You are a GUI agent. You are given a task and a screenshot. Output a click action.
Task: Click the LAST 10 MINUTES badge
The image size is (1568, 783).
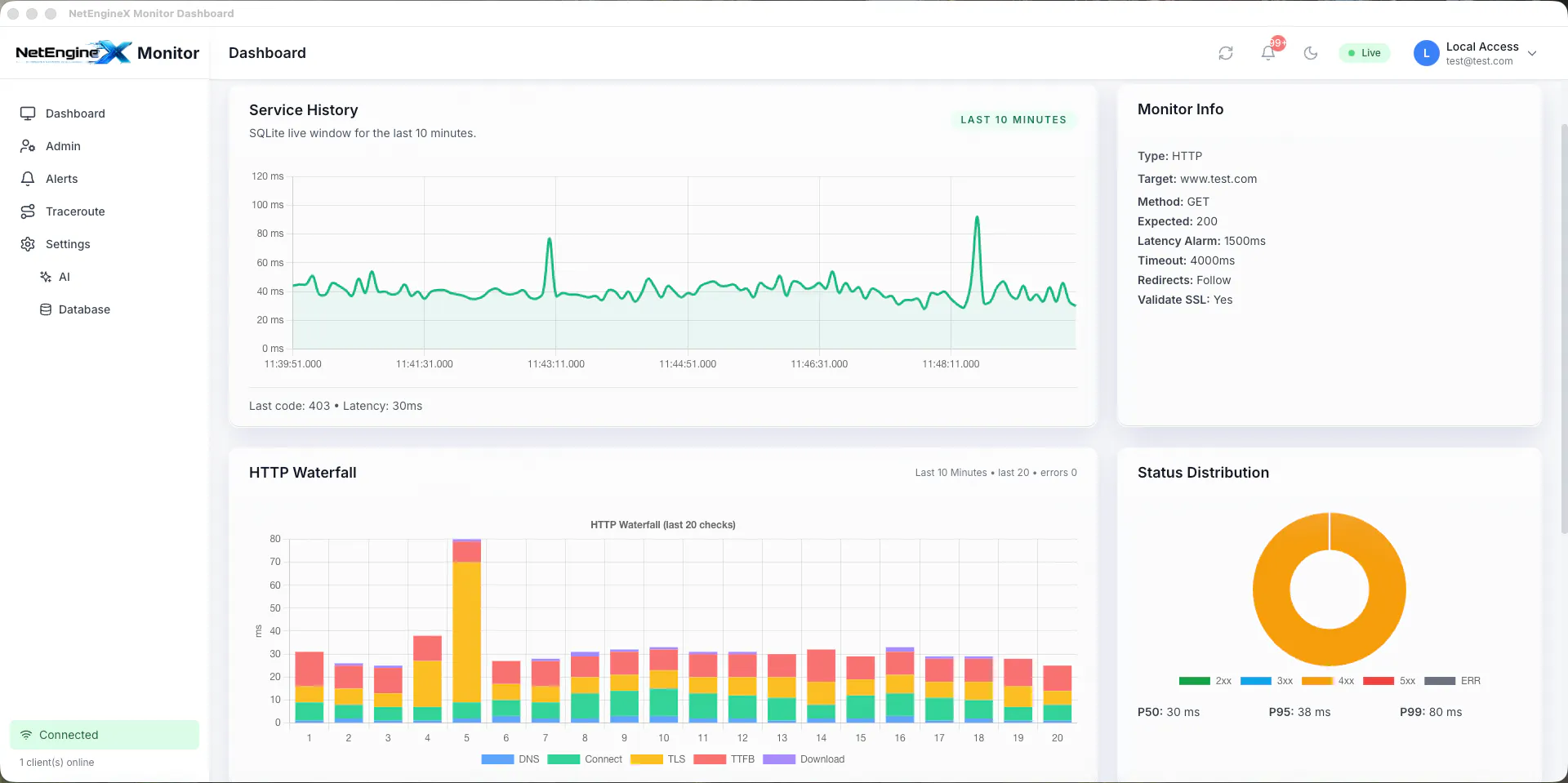click(x=1013, y=120)
